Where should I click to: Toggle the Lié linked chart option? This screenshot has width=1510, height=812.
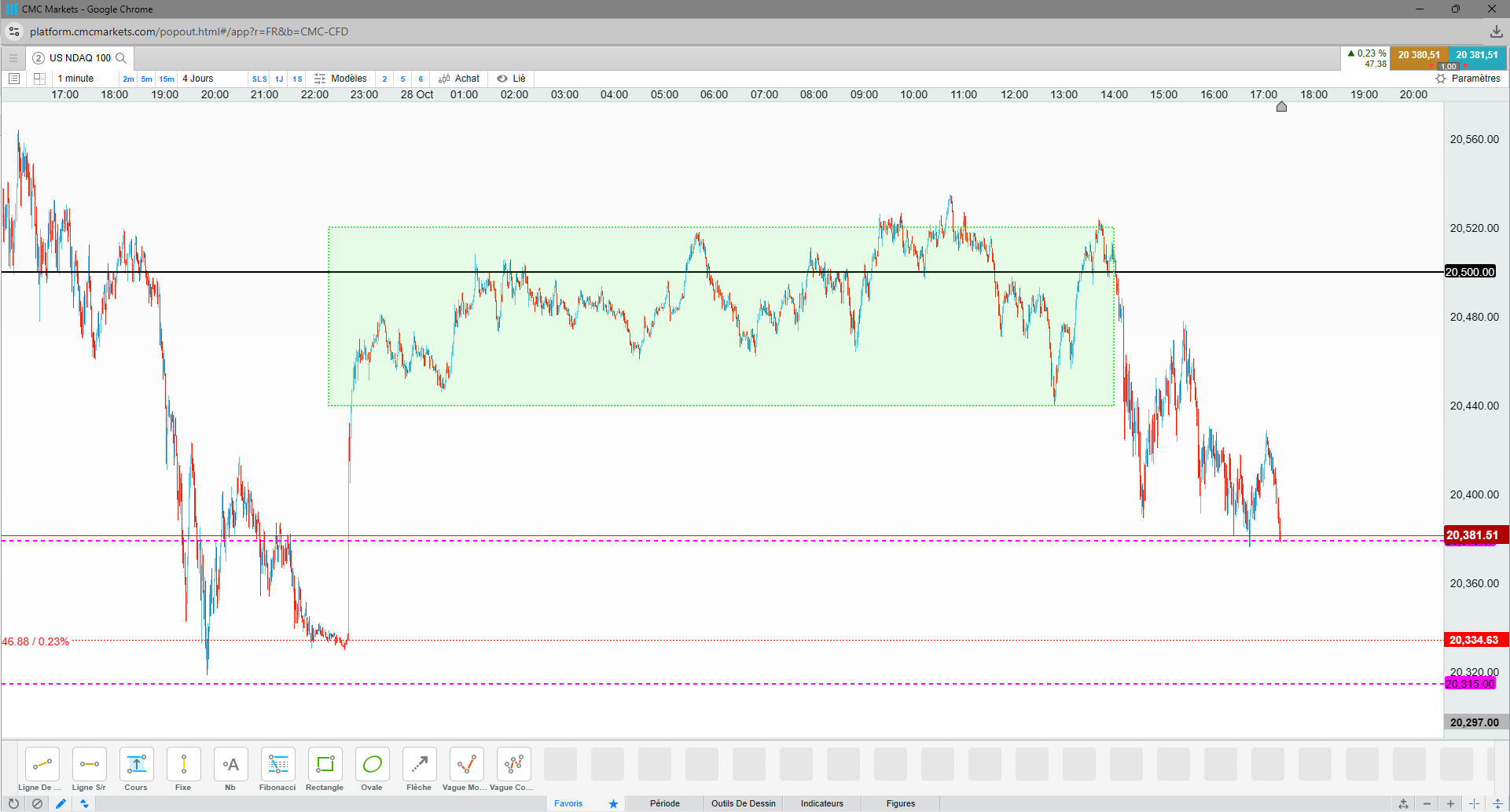511,79
